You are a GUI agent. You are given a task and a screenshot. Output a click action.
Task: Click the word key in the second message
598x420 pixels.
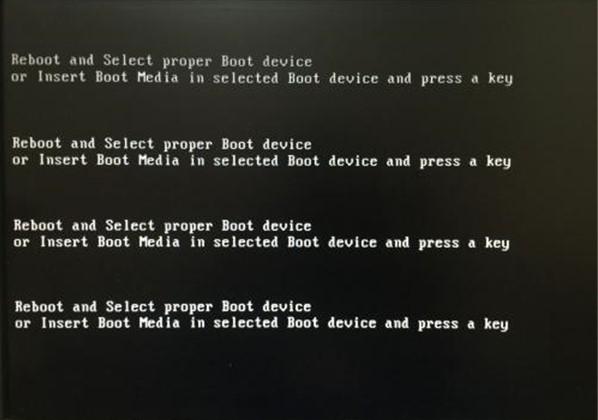pyautogui.click(x=498, y=162)
